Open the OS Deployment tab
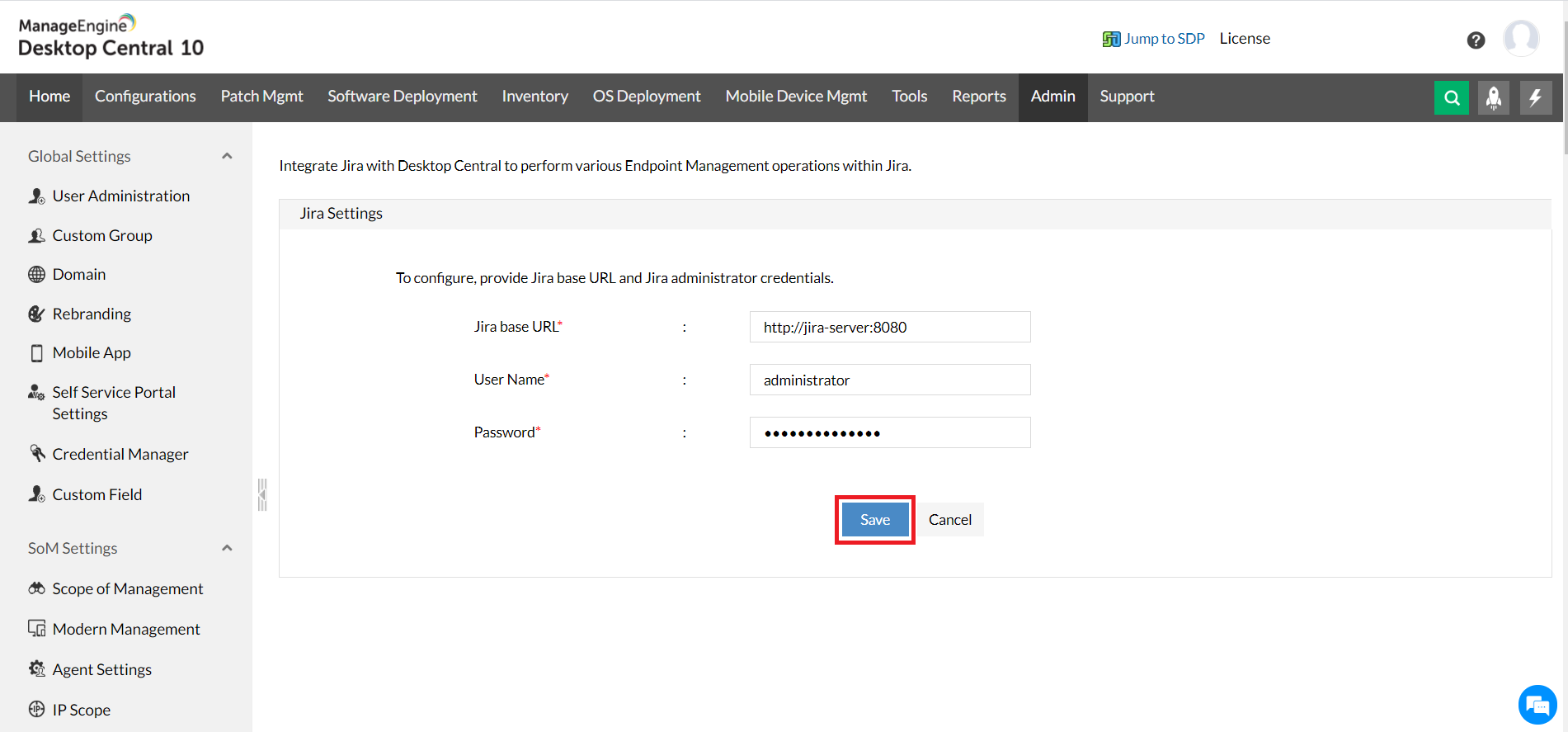 (x=647, y=97)
